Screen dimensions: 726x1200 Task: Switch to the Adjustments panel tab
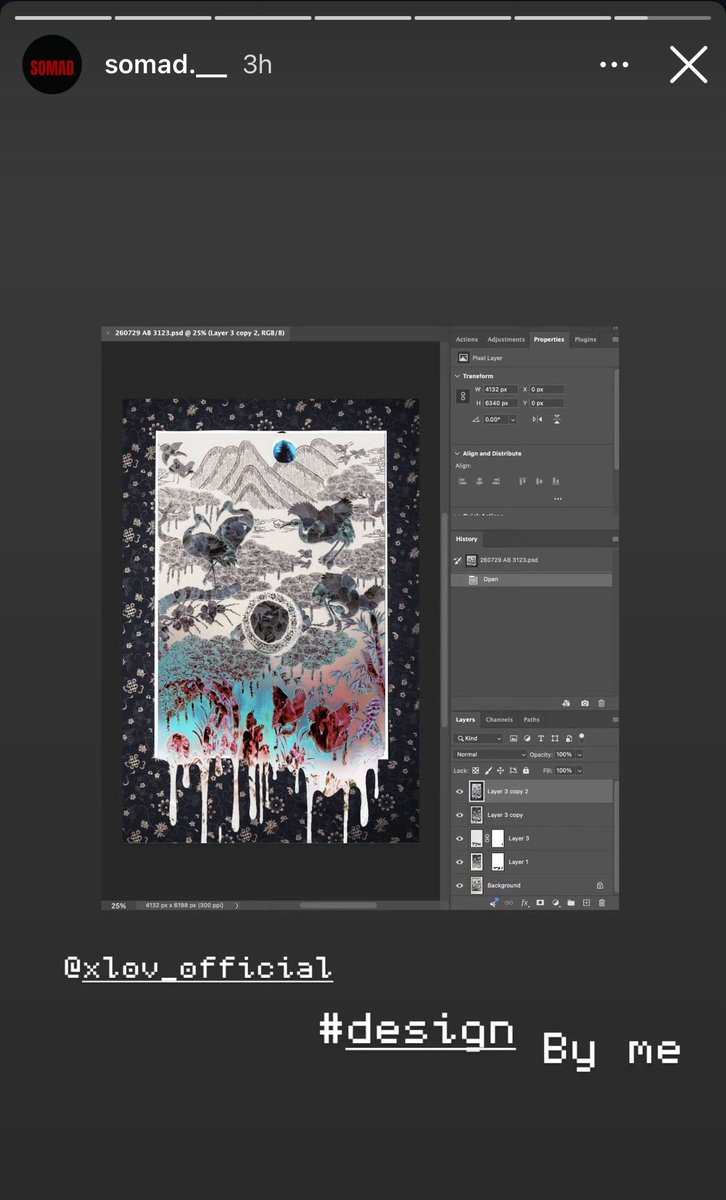point(506,339)
